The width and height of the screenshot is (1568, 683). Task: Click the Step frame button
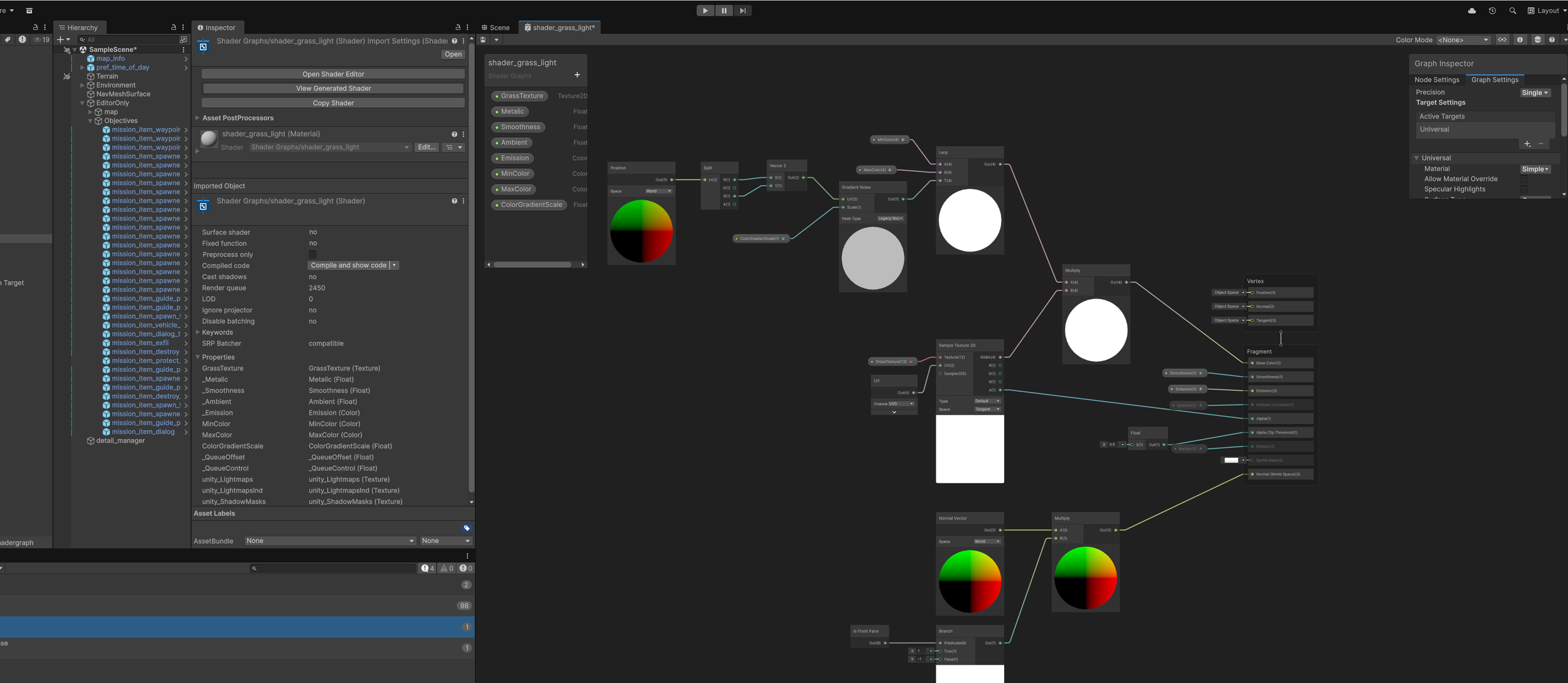pyautogui.click(x=743, y=11)
